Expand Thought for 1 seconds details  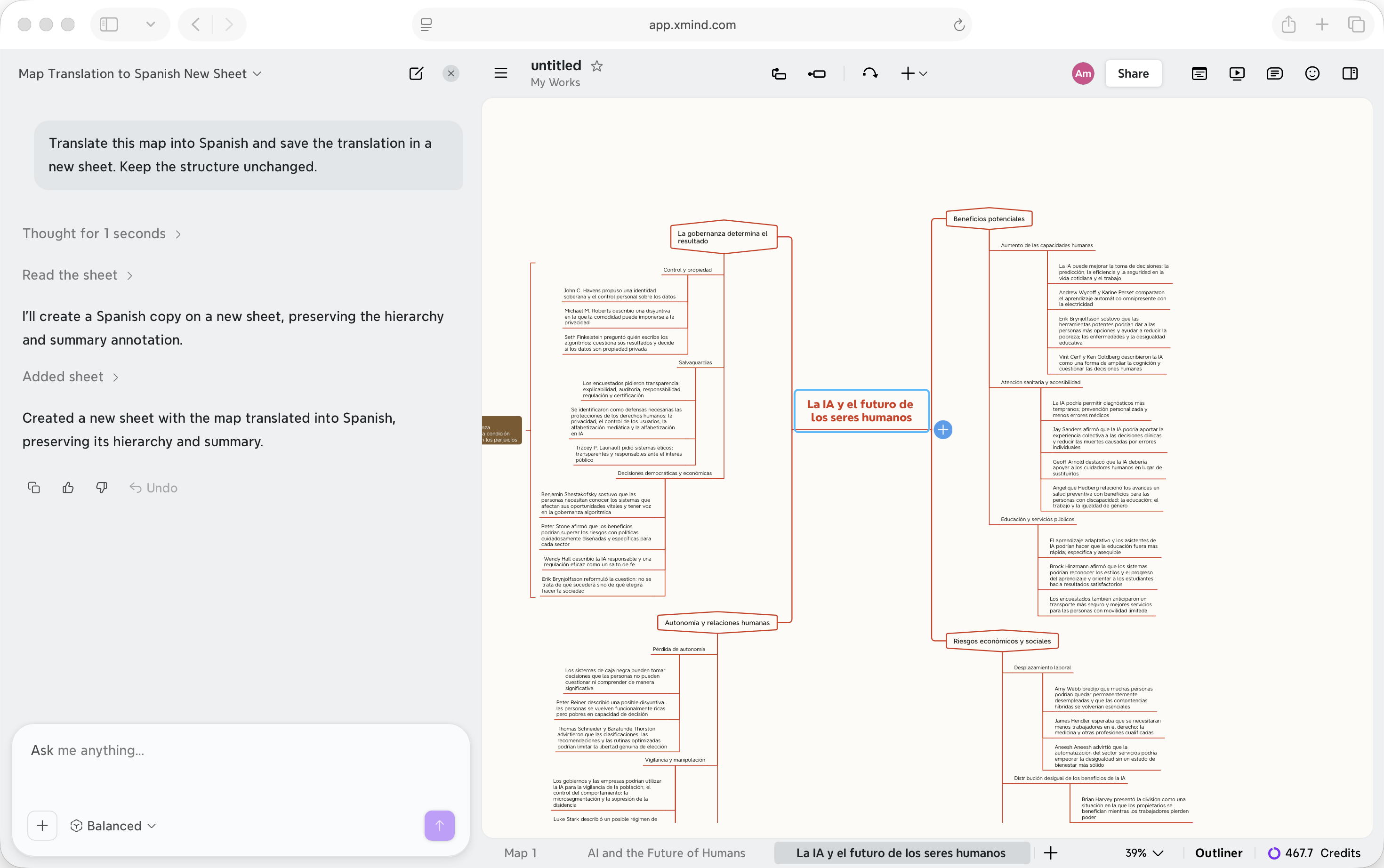[x=102, y=233]
